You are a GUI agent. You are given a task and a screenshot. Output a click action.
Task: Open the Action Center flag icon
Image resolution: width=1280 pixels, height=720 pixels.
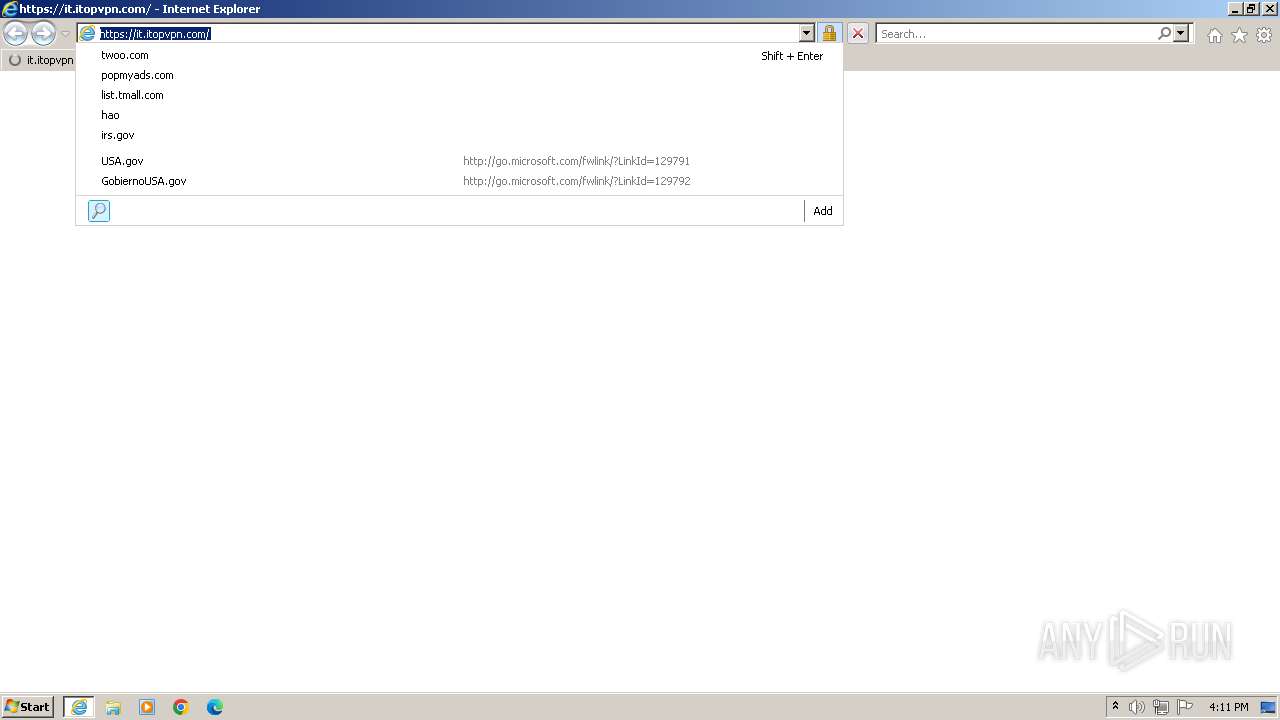1185,707
